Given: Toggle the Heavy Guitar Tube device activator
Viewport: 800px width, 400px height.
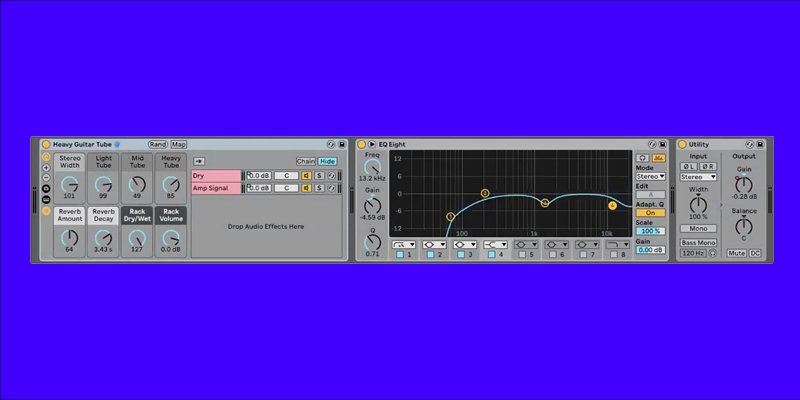Looking at the screenshot, I should [46, 144].
